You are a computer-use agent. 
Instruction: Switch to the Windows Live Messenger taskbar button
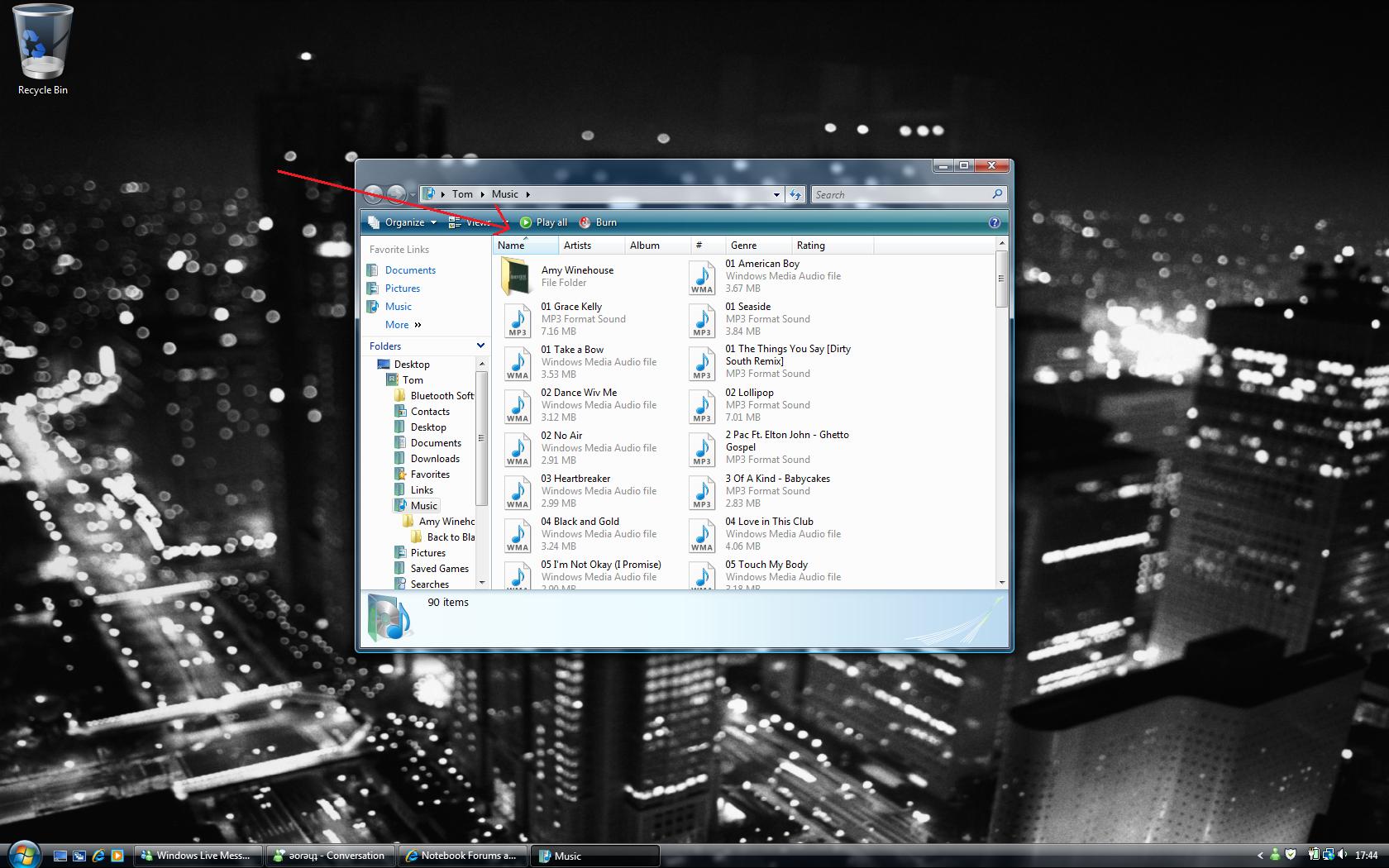(198, 856)
